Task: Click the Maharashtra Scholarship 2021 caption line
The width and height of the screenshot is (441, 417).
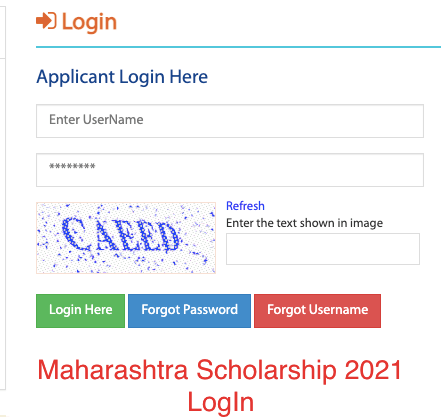Action: point(219,370)
